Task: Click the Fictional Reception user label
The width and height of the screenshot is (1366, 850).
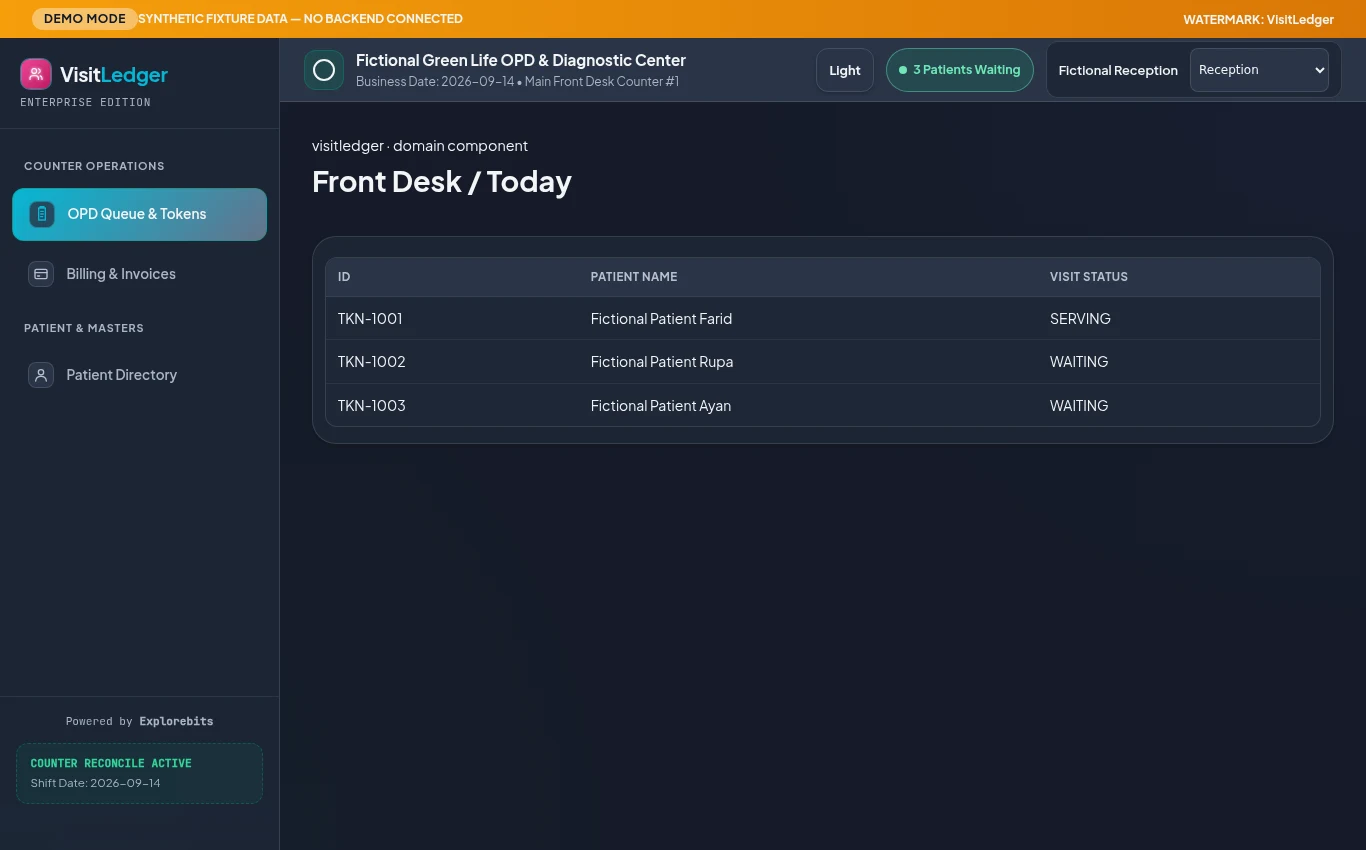Action: tap(1118, 70)
